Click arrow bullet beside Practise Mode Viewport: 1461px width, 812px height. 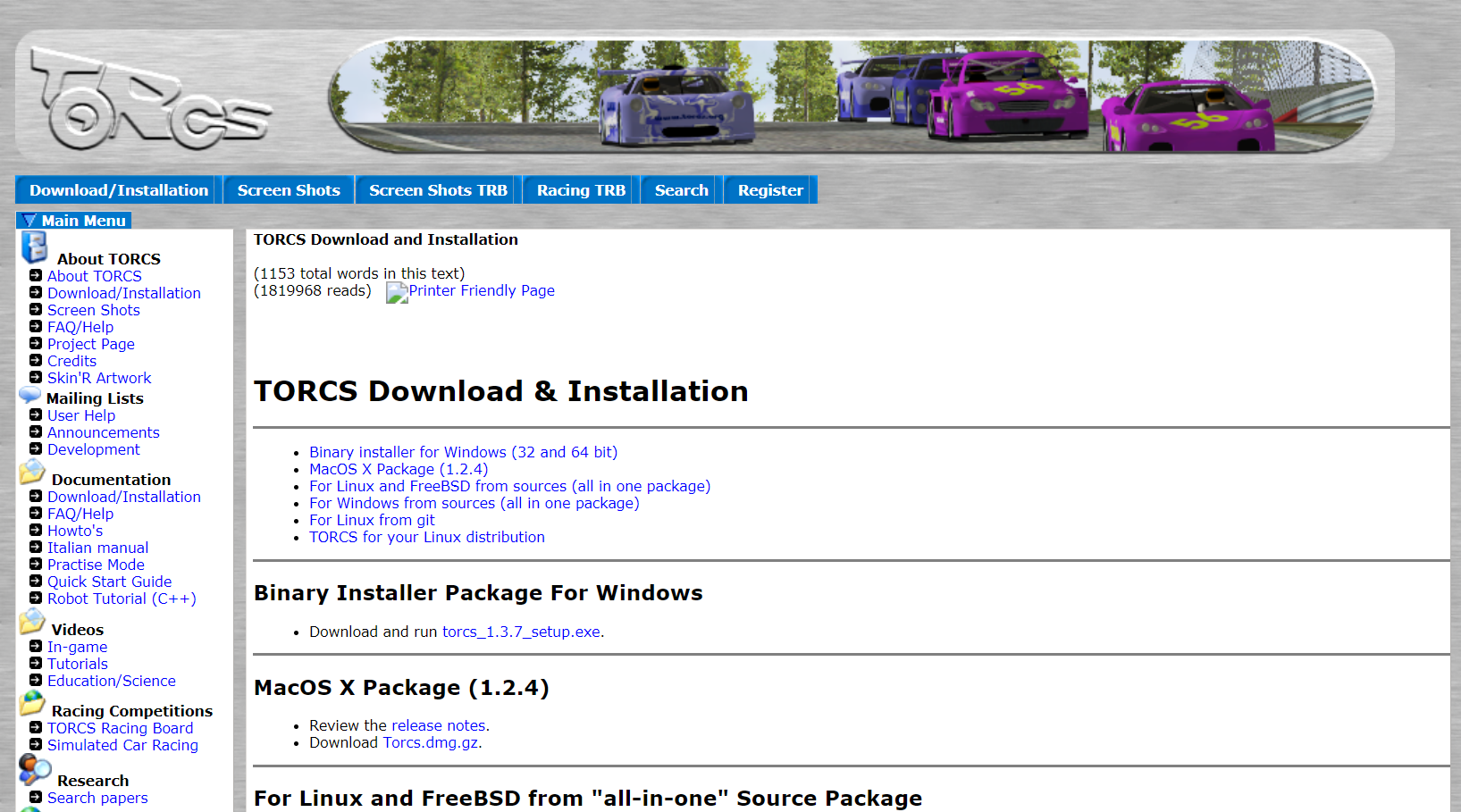[36, 564]
